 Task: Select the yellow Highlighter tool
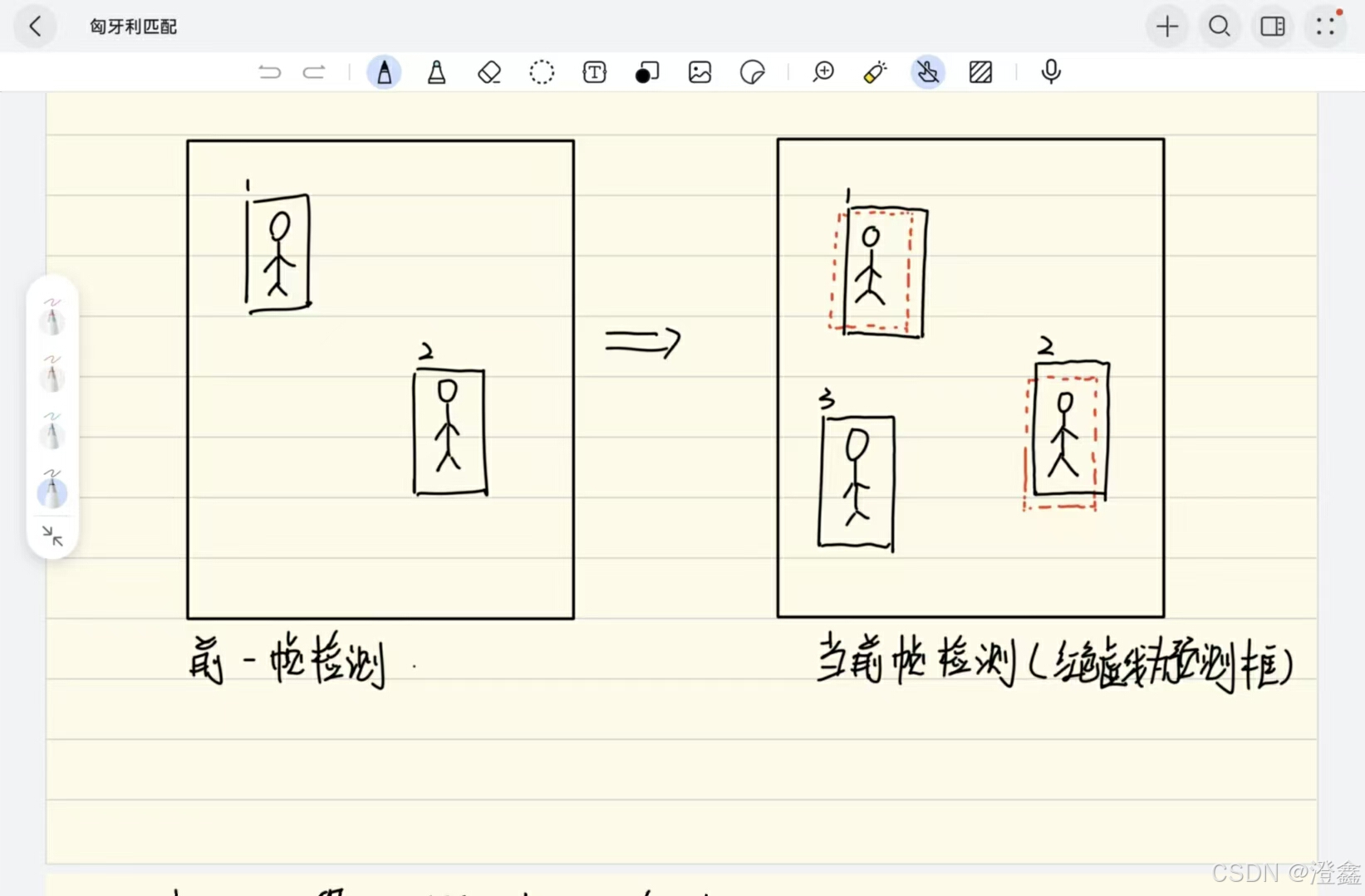coord(874,72)
